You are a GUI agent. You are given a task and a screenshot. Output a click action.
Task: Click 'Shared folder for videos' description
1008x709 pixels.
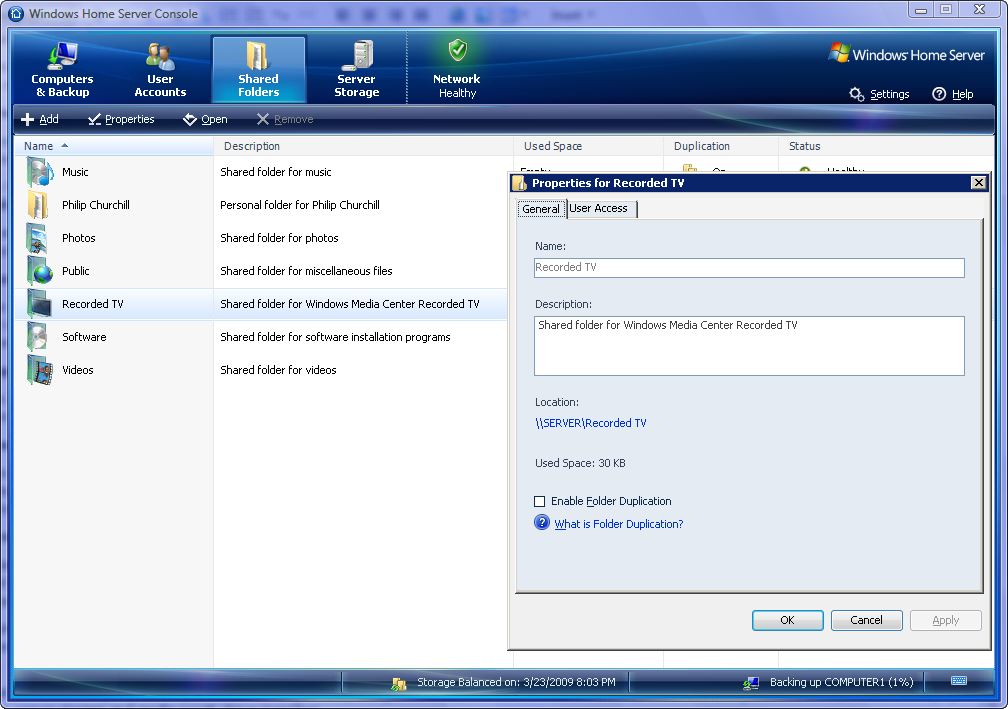[278, 370]
